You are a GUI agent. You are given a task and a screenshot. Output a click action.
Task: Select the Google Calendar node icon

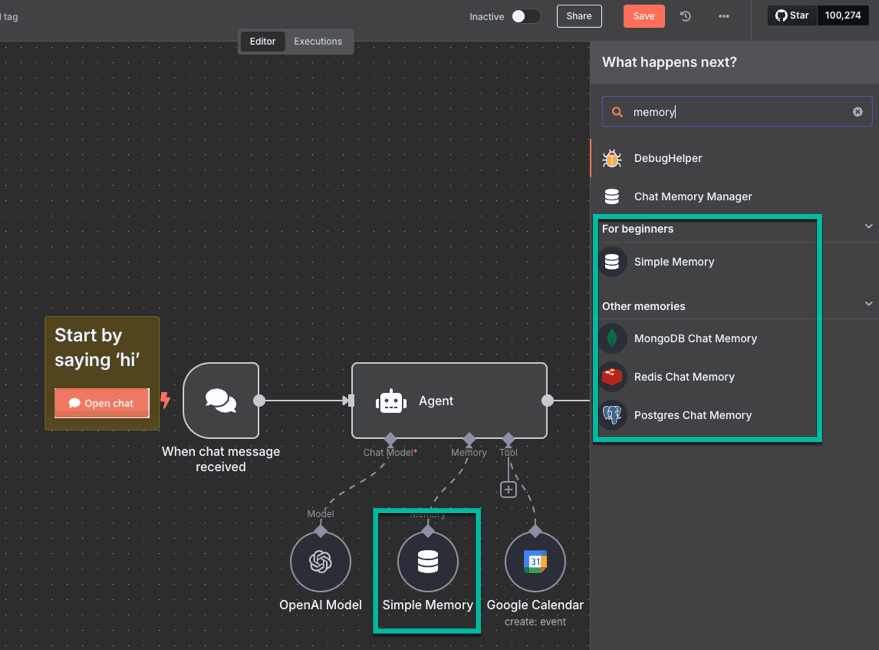[535, 562]
